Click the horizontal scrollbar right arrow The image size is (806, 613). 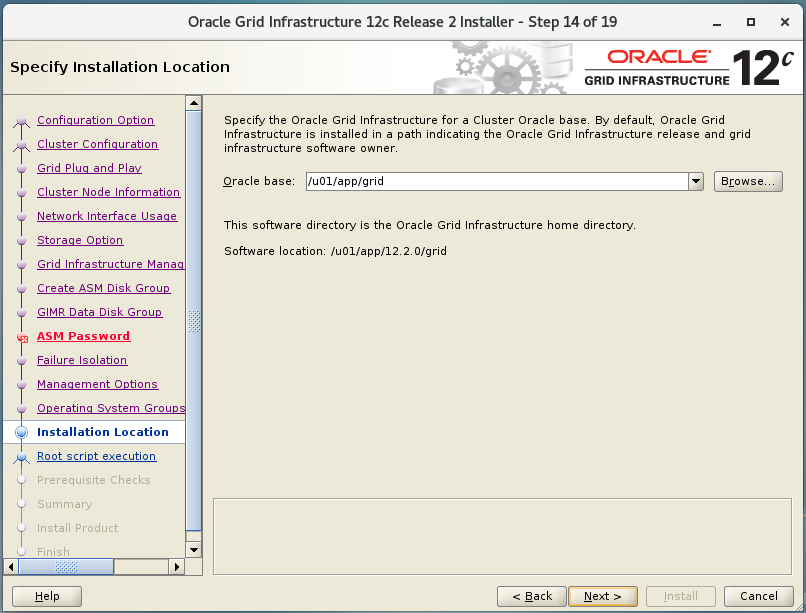pos(176,567)
